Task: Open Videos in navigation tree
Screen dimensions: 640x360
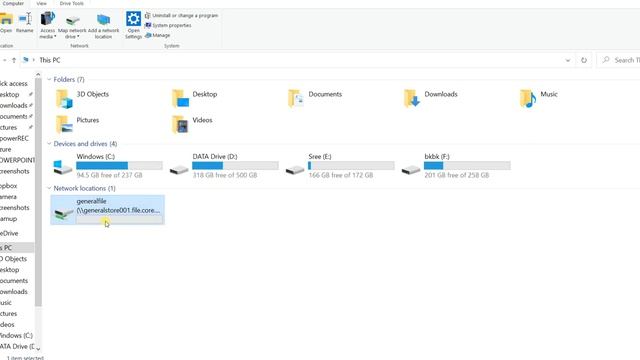Action: [x=7, y=325]
